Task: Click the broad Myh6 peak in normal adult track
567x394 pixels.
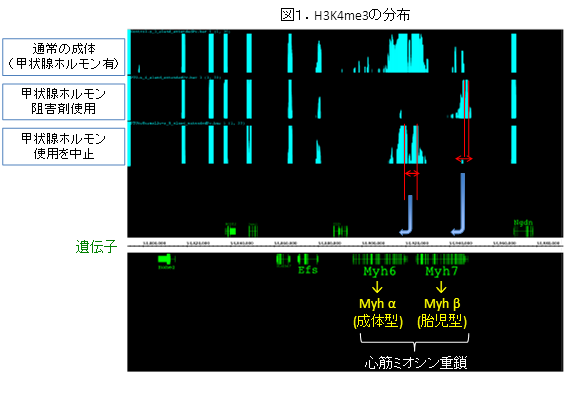Action: pyautogui.click(x=406, y=53)
